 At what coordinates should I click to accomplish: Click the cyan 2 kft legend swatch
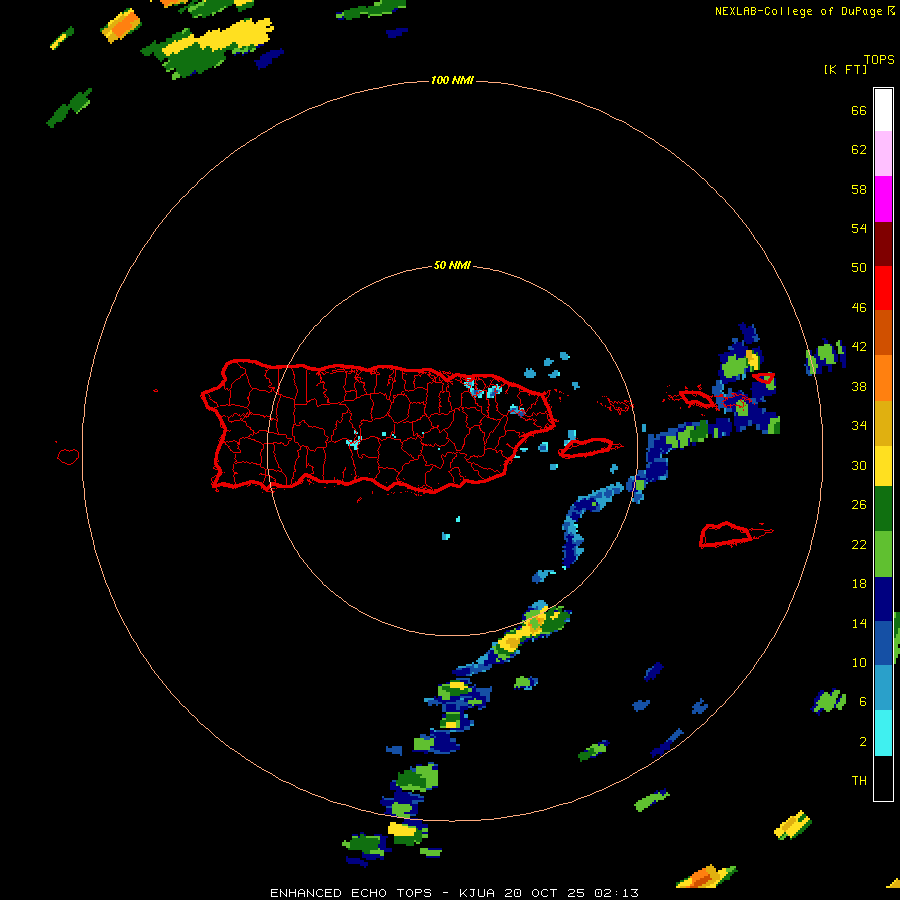883,733
